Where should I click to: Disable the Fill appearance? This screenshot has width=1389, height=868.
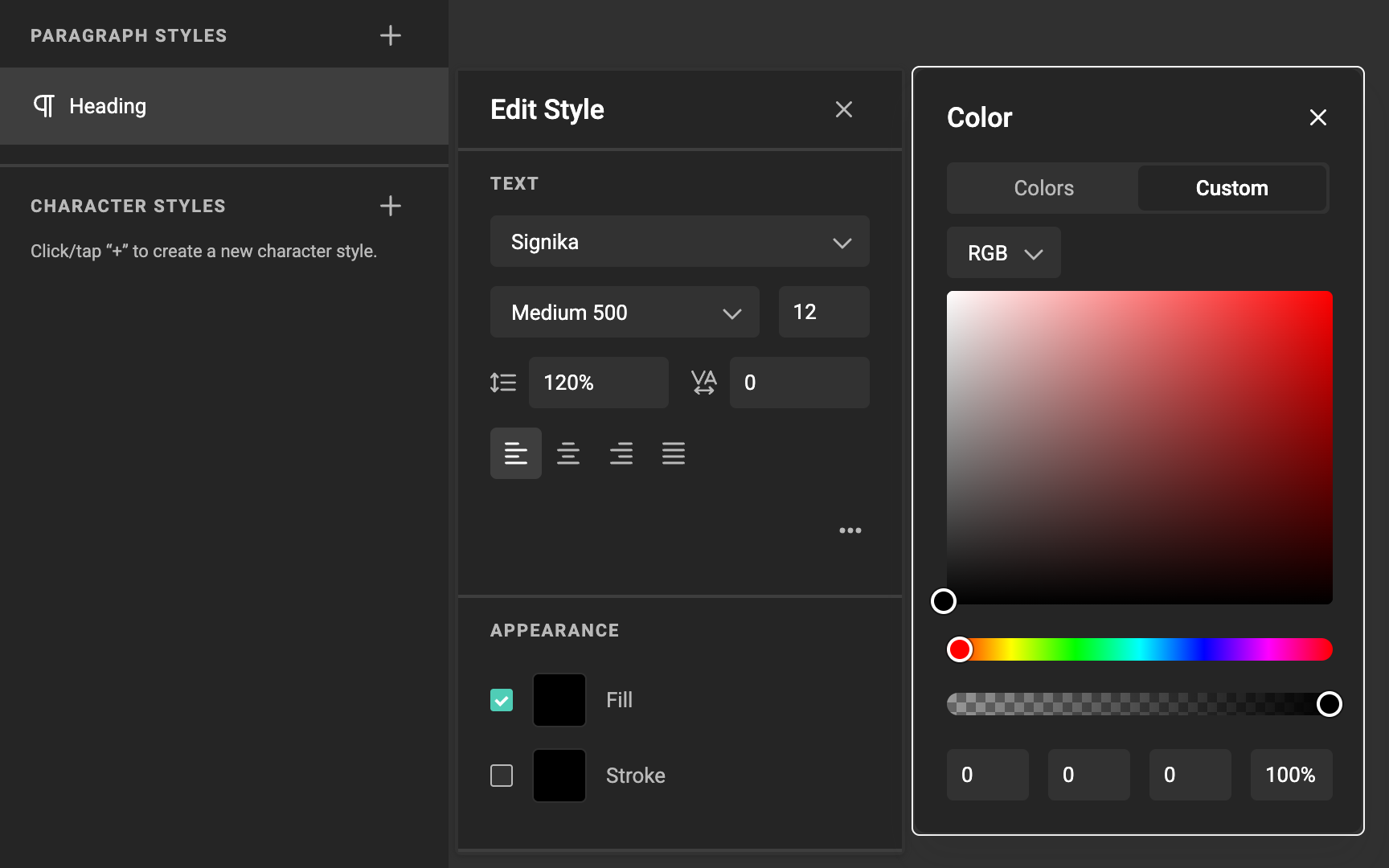[x=501, y=700]
